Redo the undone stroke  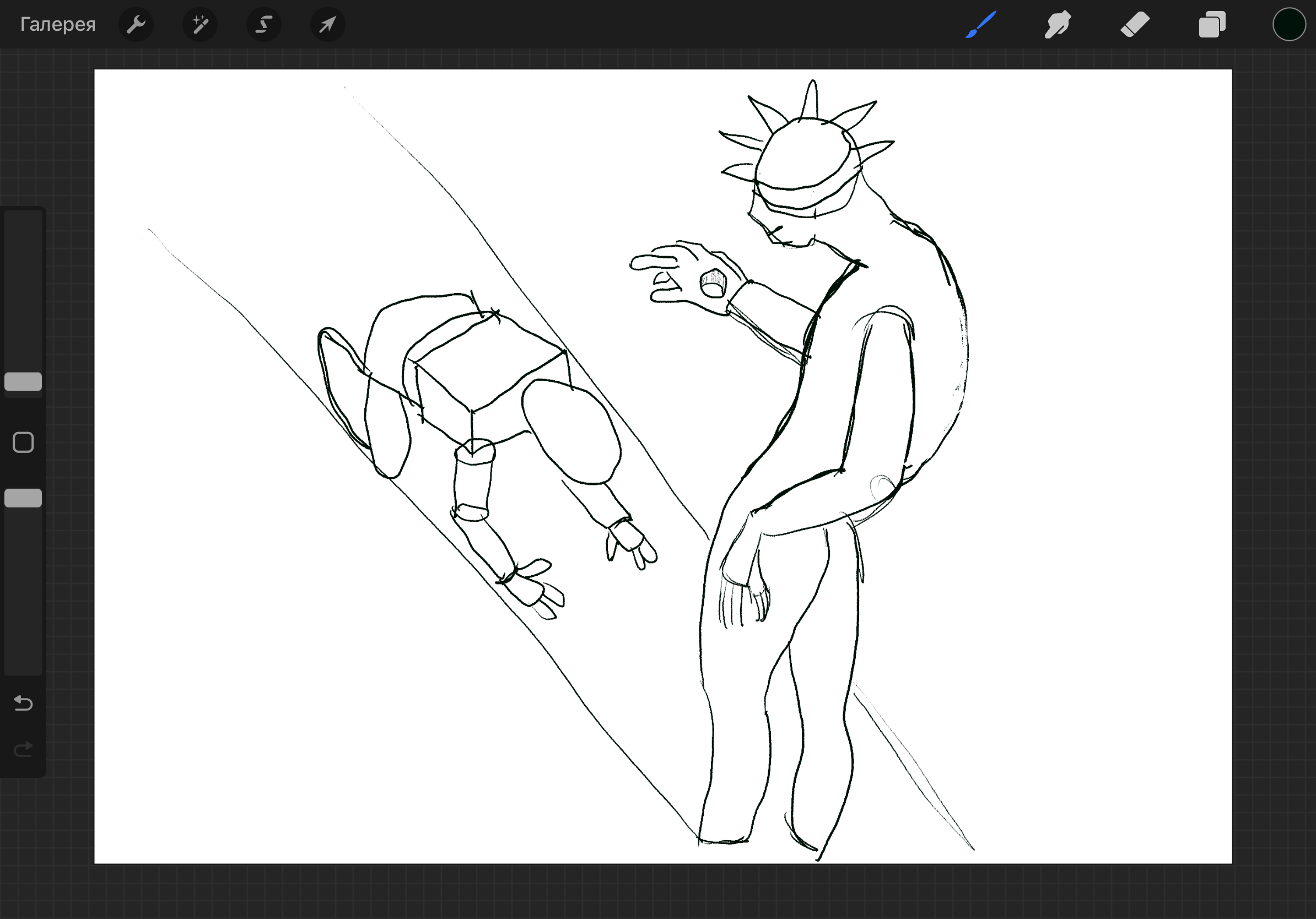[23, 749]
